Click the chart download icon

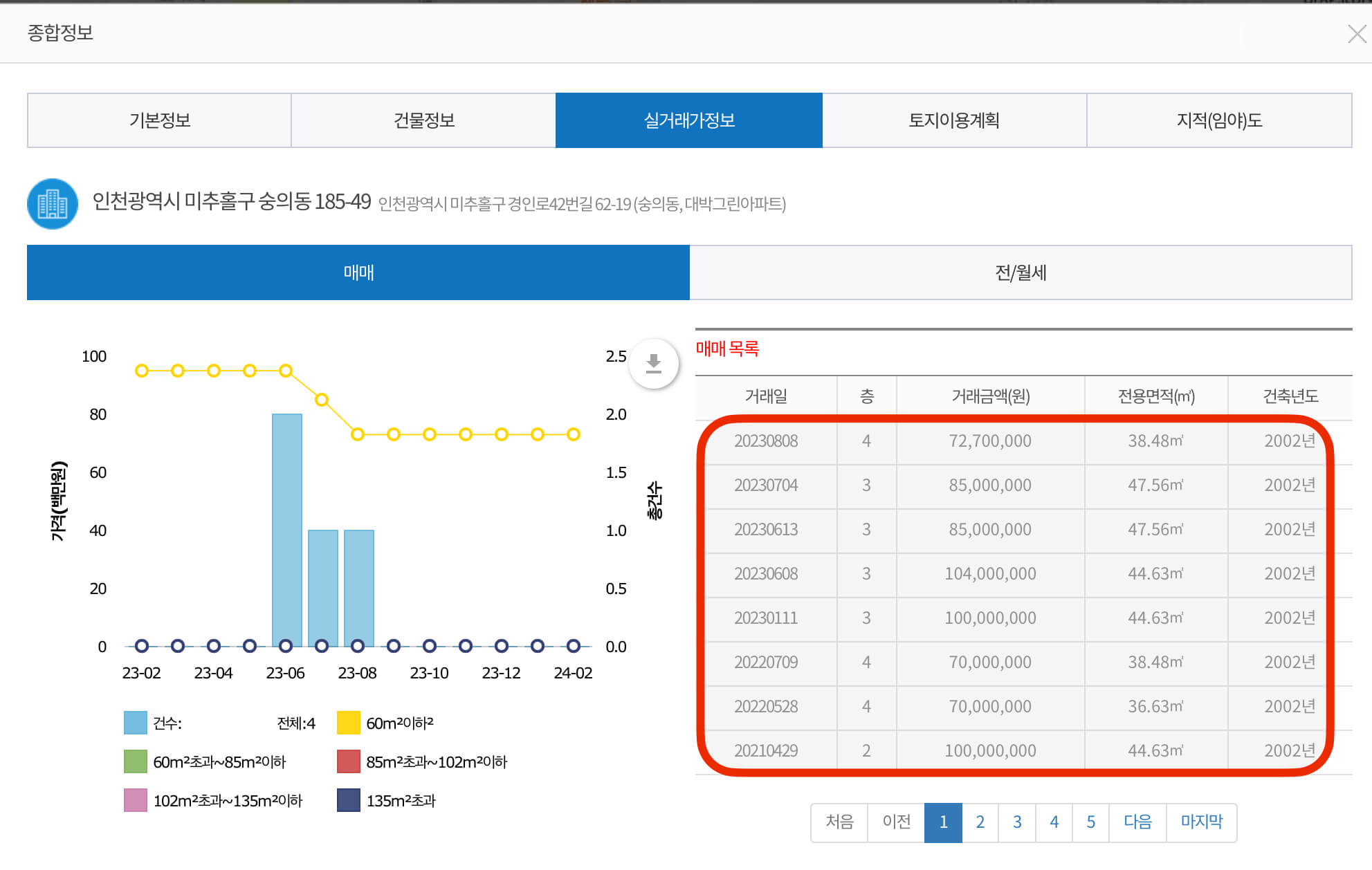pos(653,363)
